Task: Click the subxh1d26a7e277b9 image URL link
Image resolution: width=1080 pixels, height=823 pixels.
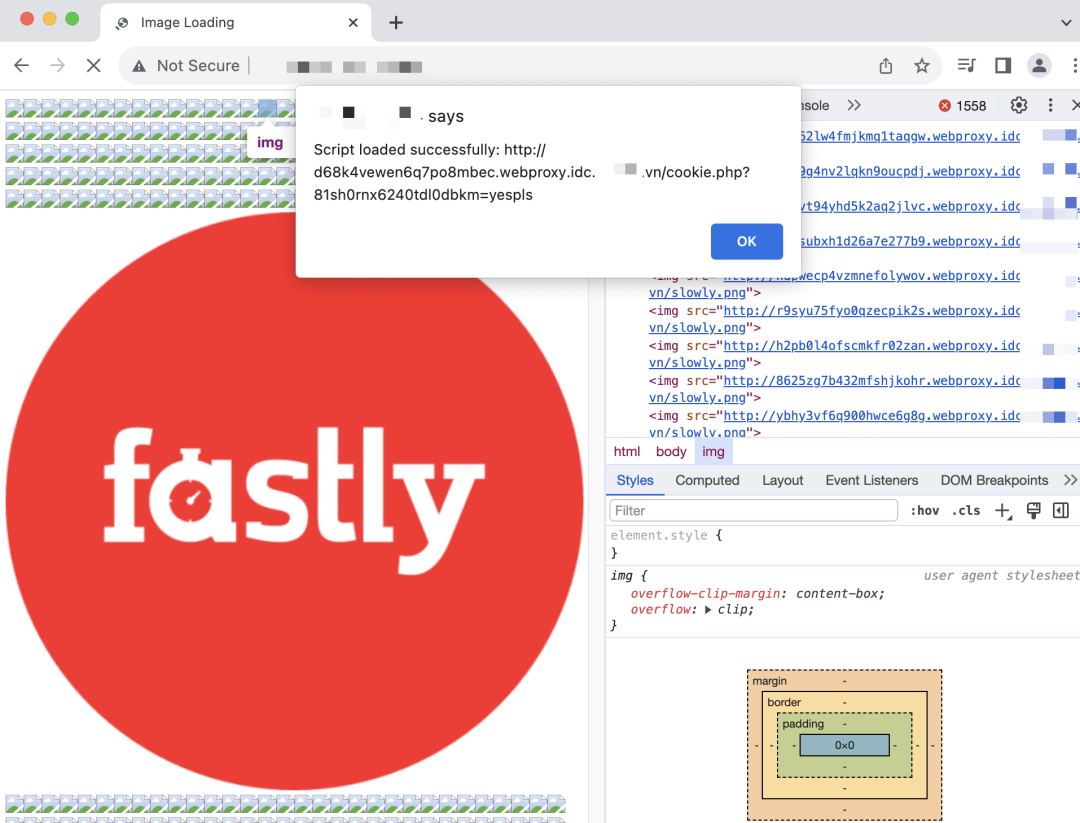Action: click(910, 242)
